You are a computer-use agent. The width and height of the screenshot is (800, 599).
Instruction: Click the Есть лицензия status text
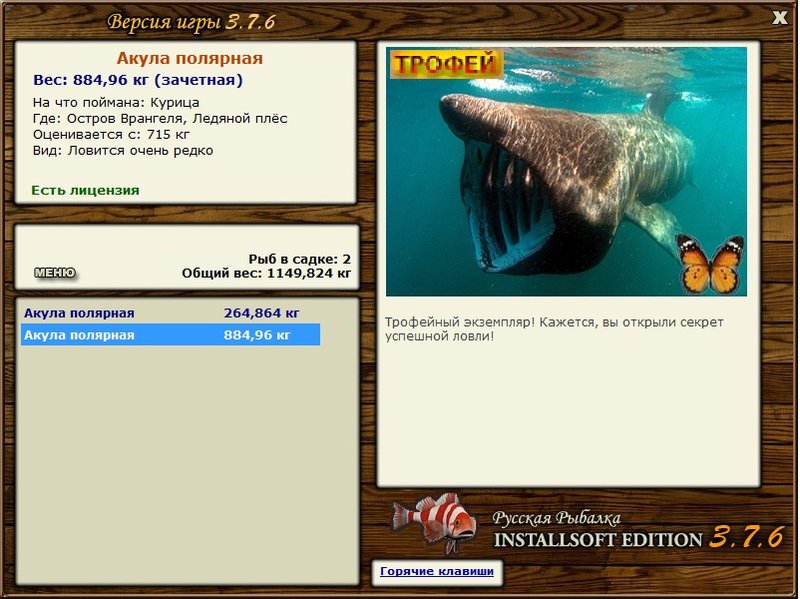click(x=85, y=190)
